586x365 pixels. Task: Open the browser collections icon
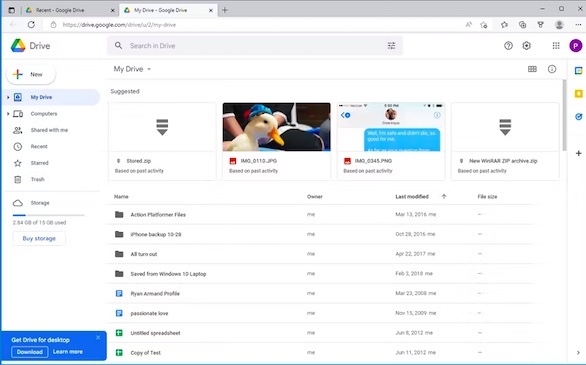[522, 25]
